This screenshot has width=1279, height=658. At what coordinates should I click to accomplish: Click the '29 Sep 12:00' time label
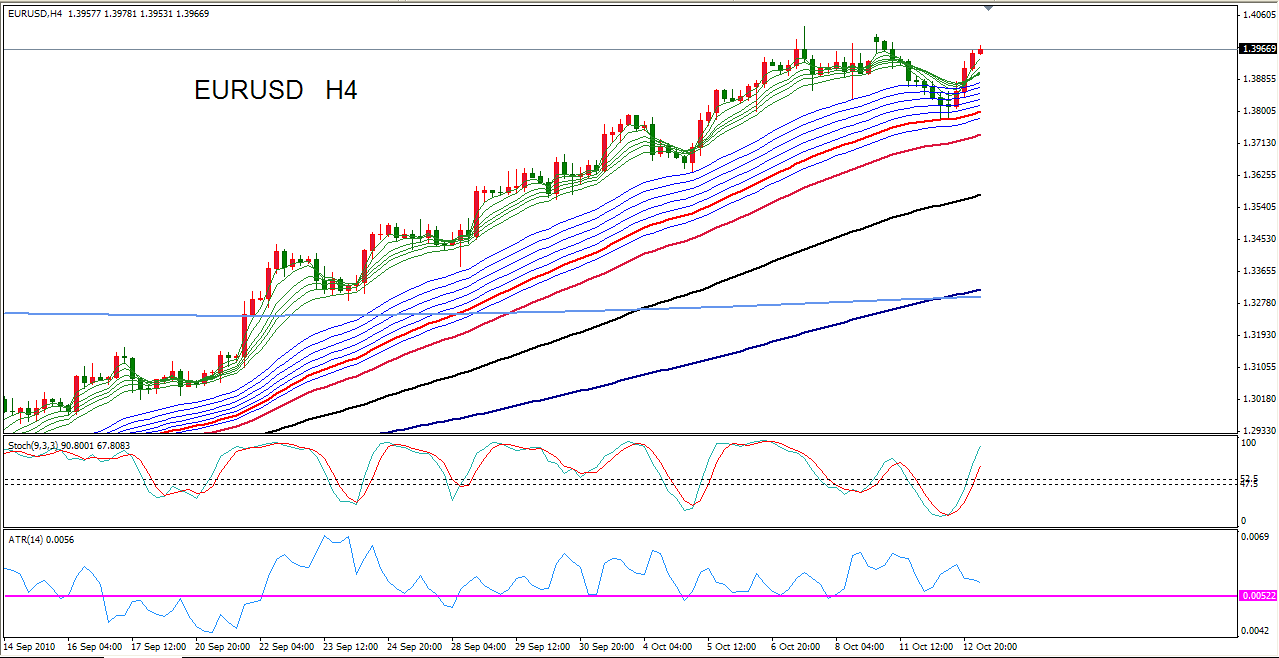click(543, 647)
